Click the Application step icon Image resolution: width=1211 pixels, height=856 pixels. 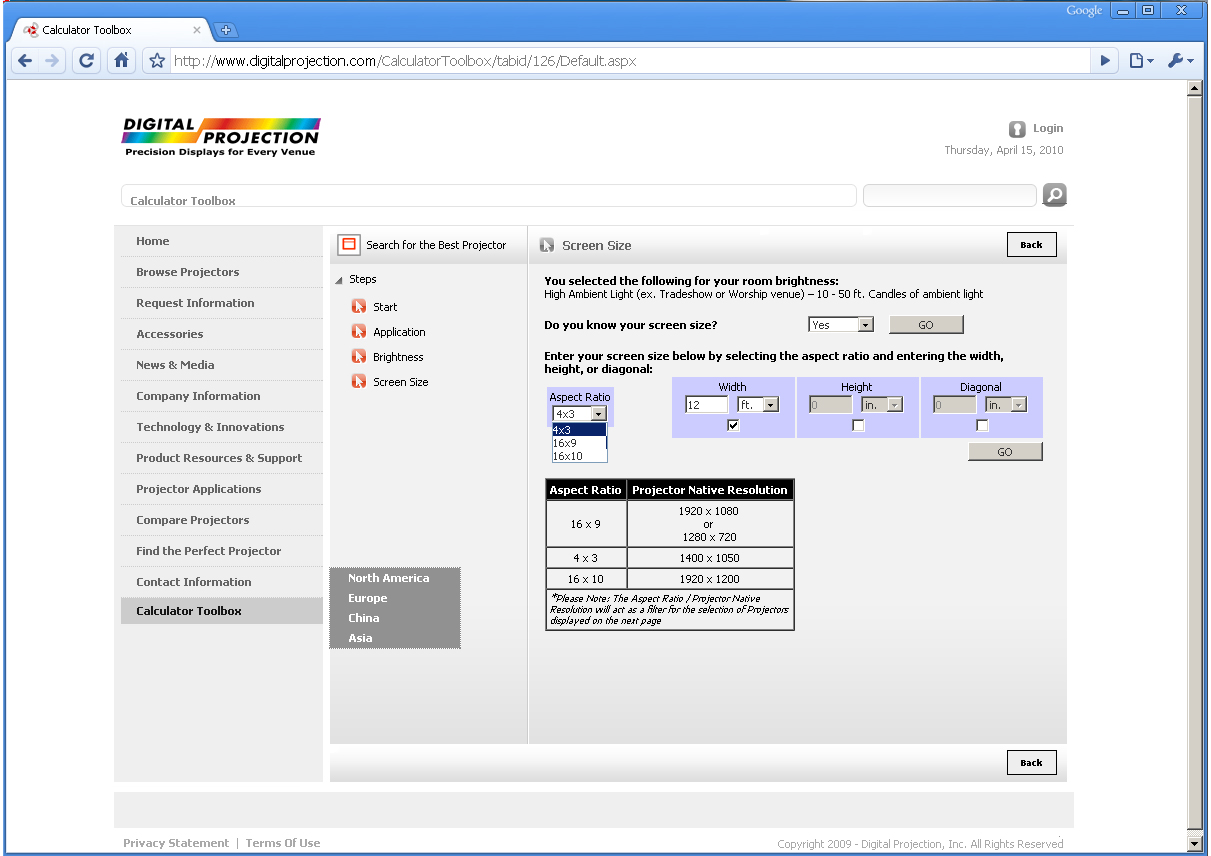[358, 331]
